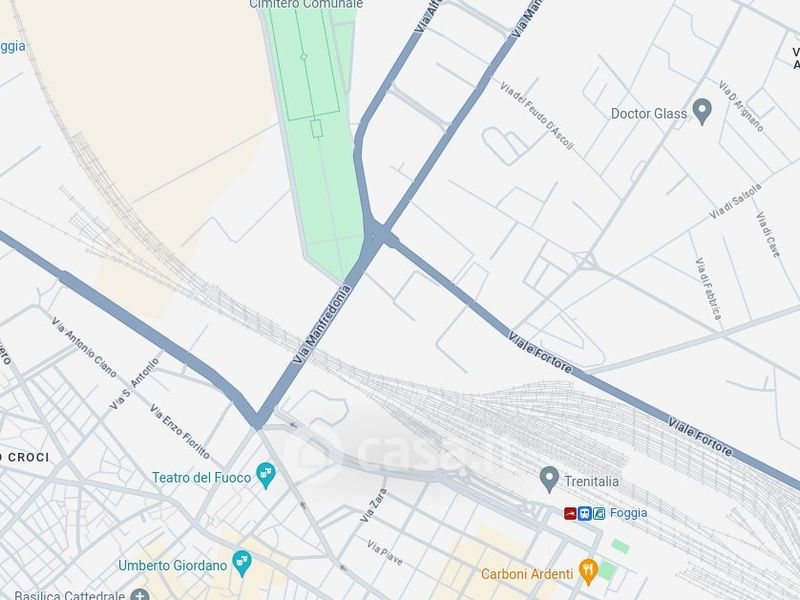Click the Via del Feudo D'Ascoli label
Screen dimensions: 800x600
(x=537, y=115)
